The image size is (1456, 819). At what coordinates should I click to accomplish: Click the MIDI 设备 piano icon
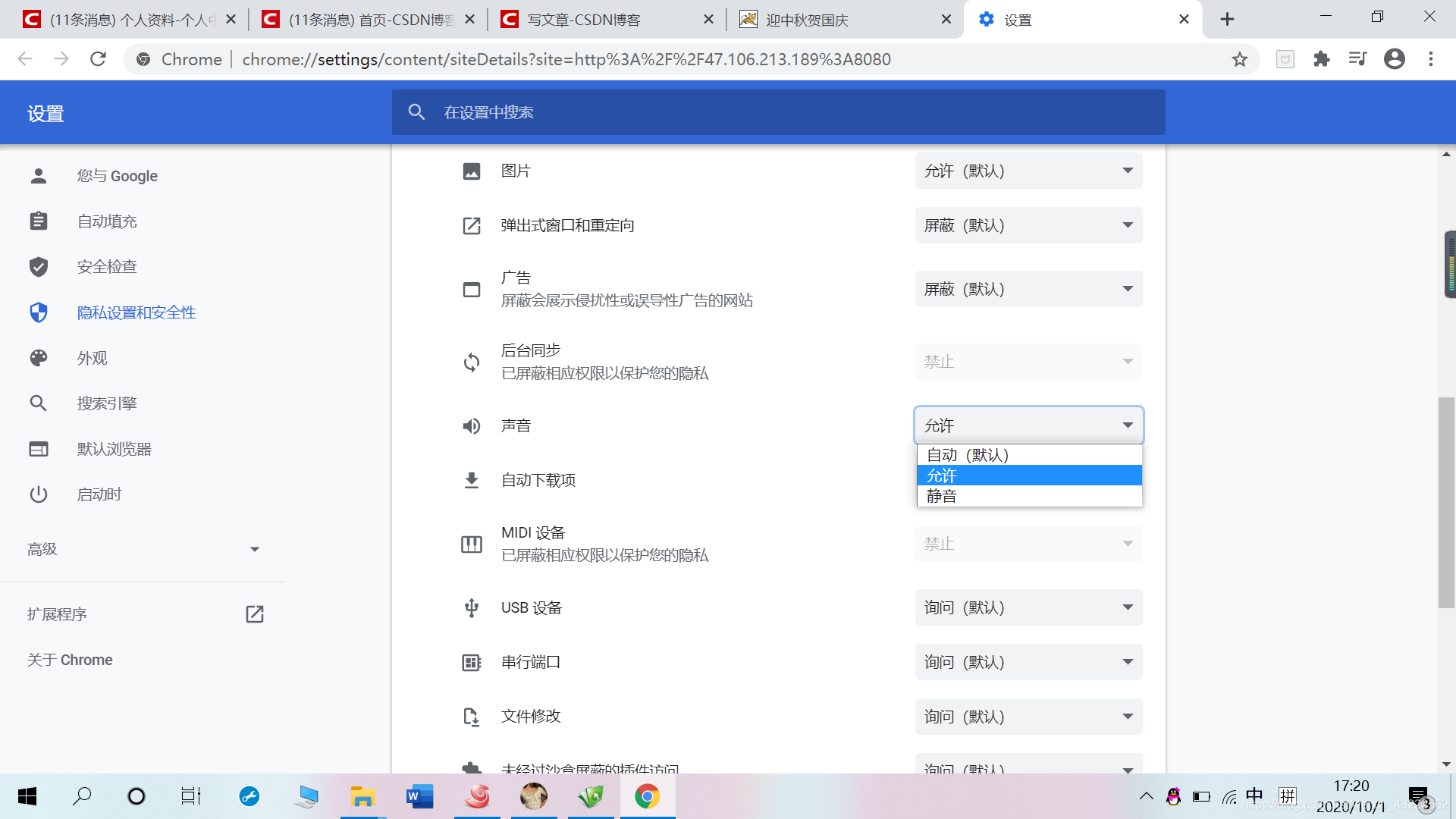[x=471, y=544]
